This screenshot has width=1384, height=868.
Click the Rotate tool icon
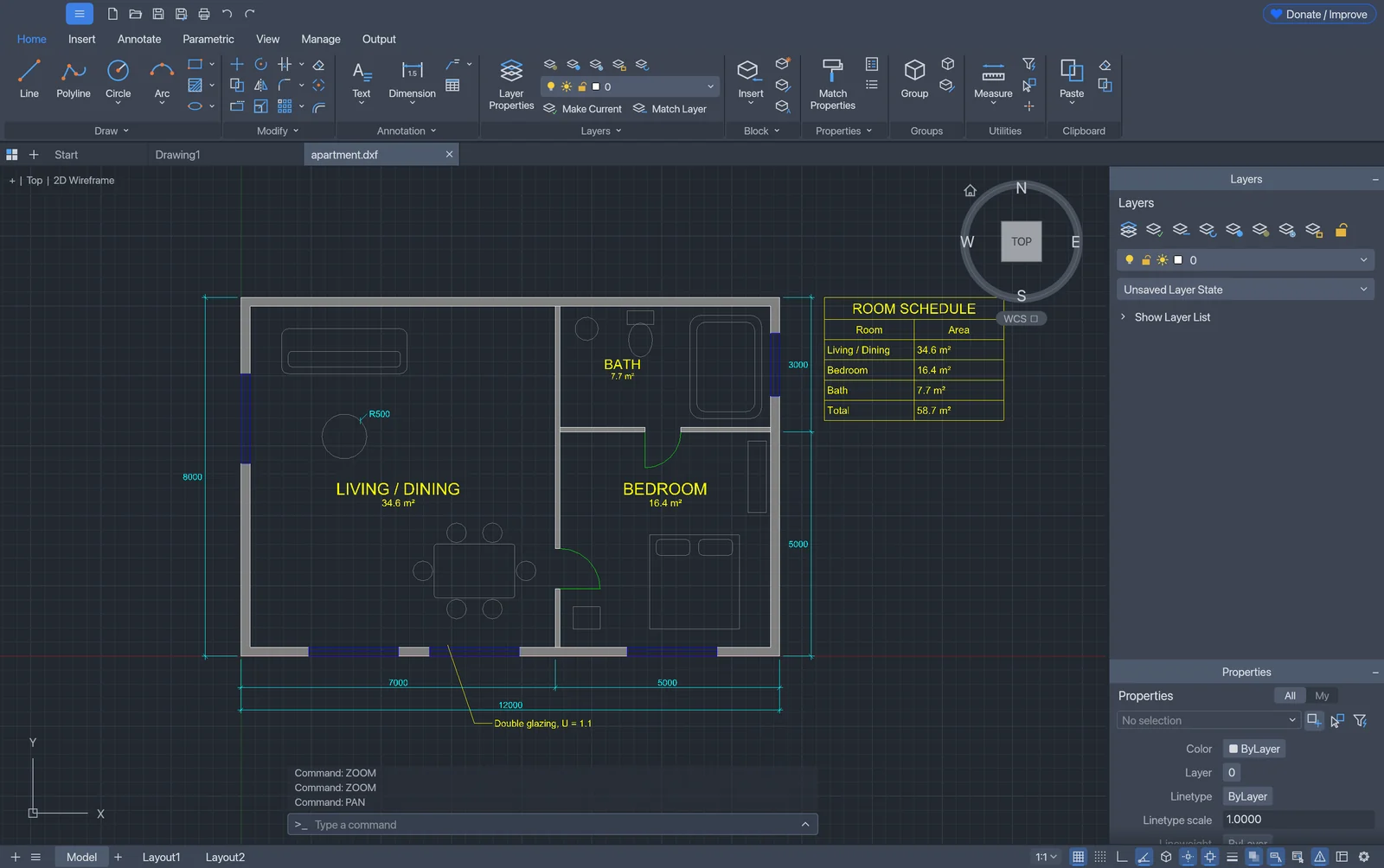[260, 64]
